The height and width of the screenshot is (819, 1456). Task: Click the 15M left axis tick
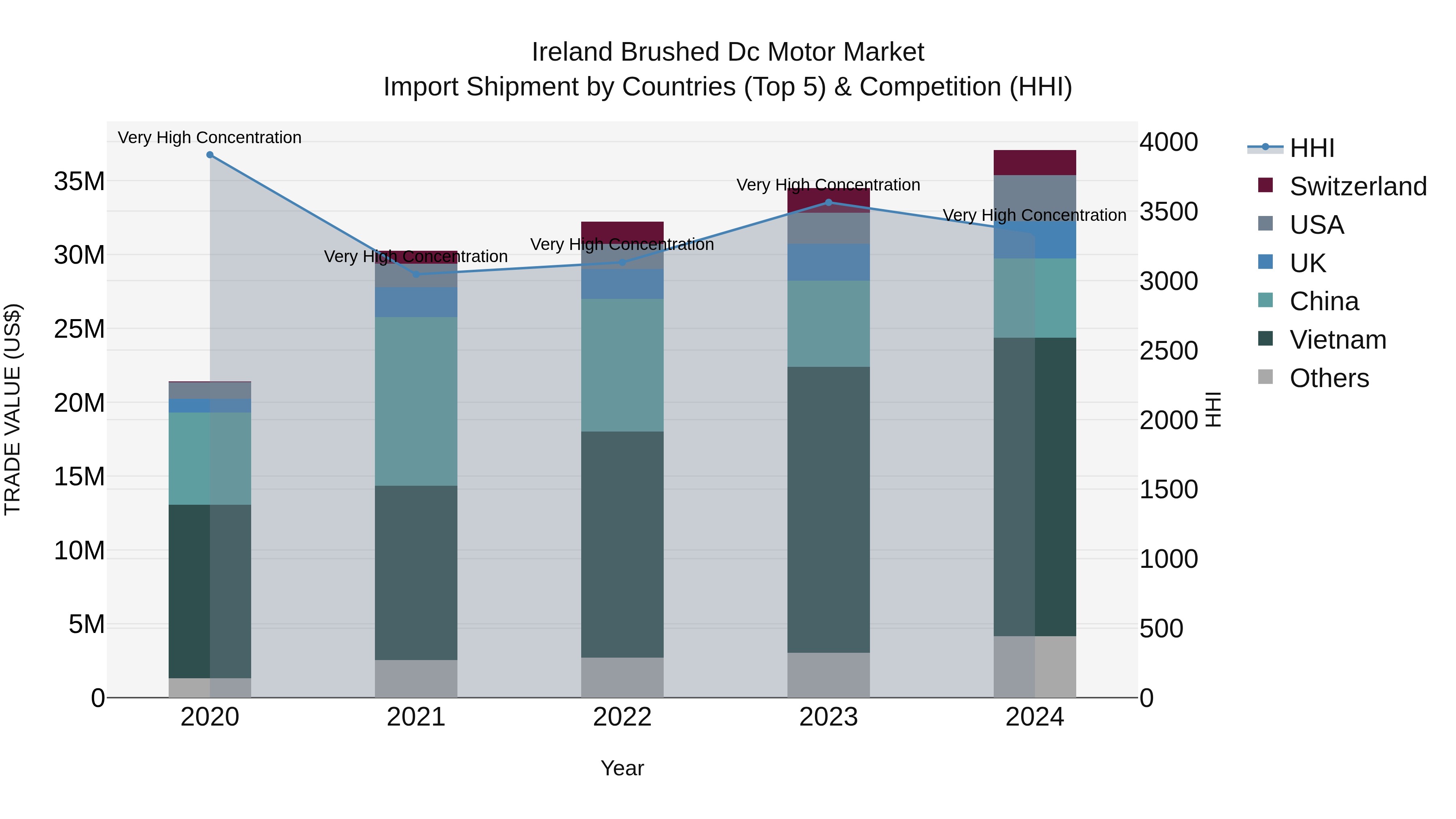click(x=79, y=476)
